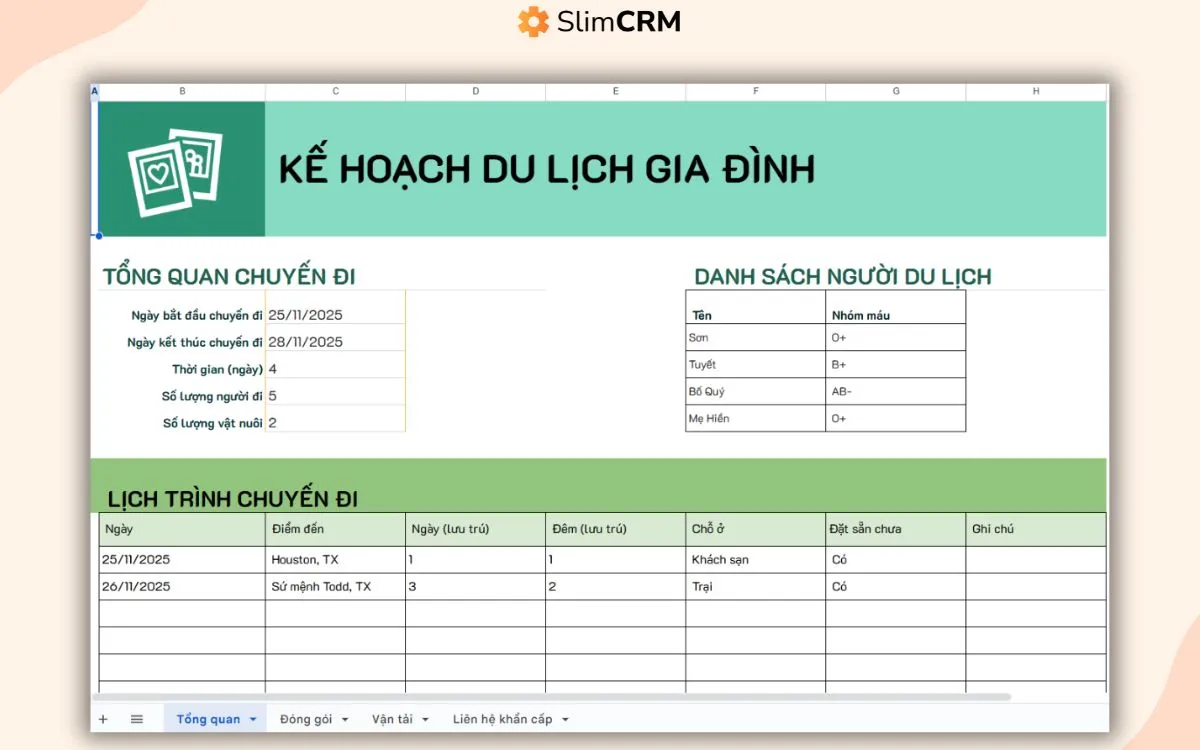Switch to the Liên hệ khẩn cấp tab

(x=502, y=719)
